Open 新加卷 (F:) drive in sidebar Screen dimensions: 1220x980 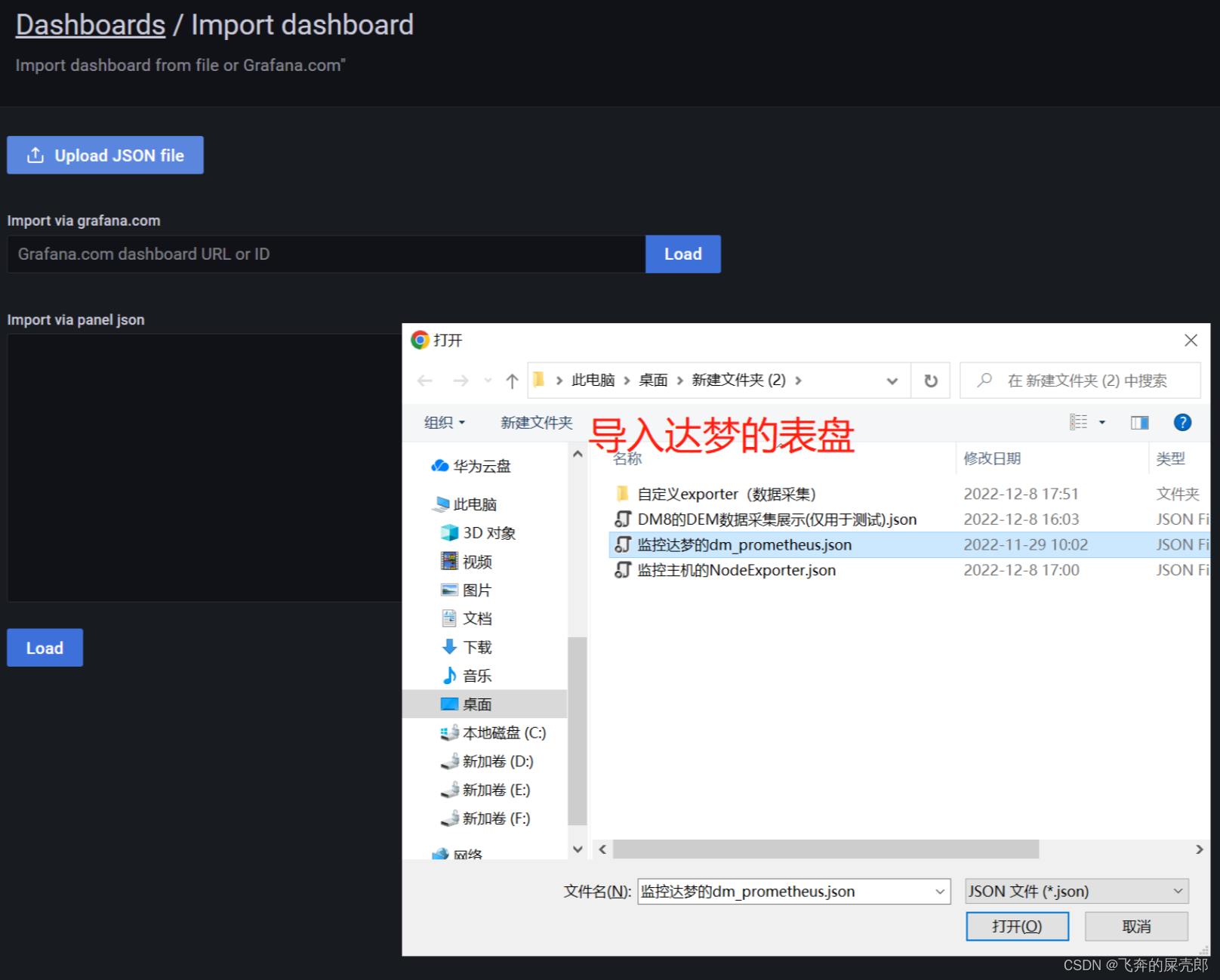coord(486,818)
